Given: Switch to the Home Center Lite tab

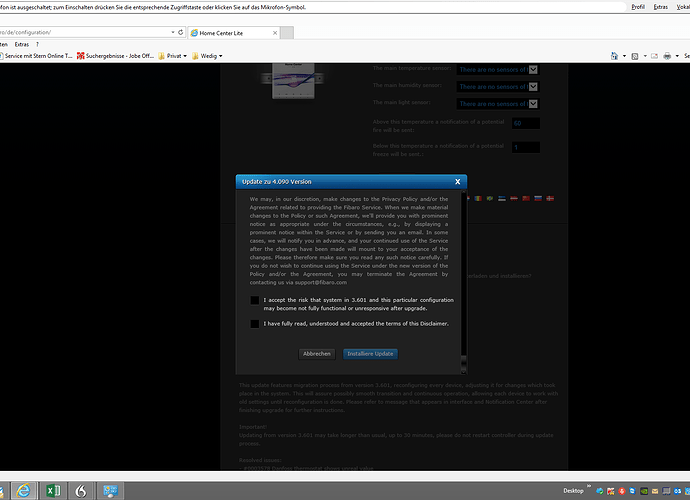Looking at the screenshot, I should click(234, 33).
